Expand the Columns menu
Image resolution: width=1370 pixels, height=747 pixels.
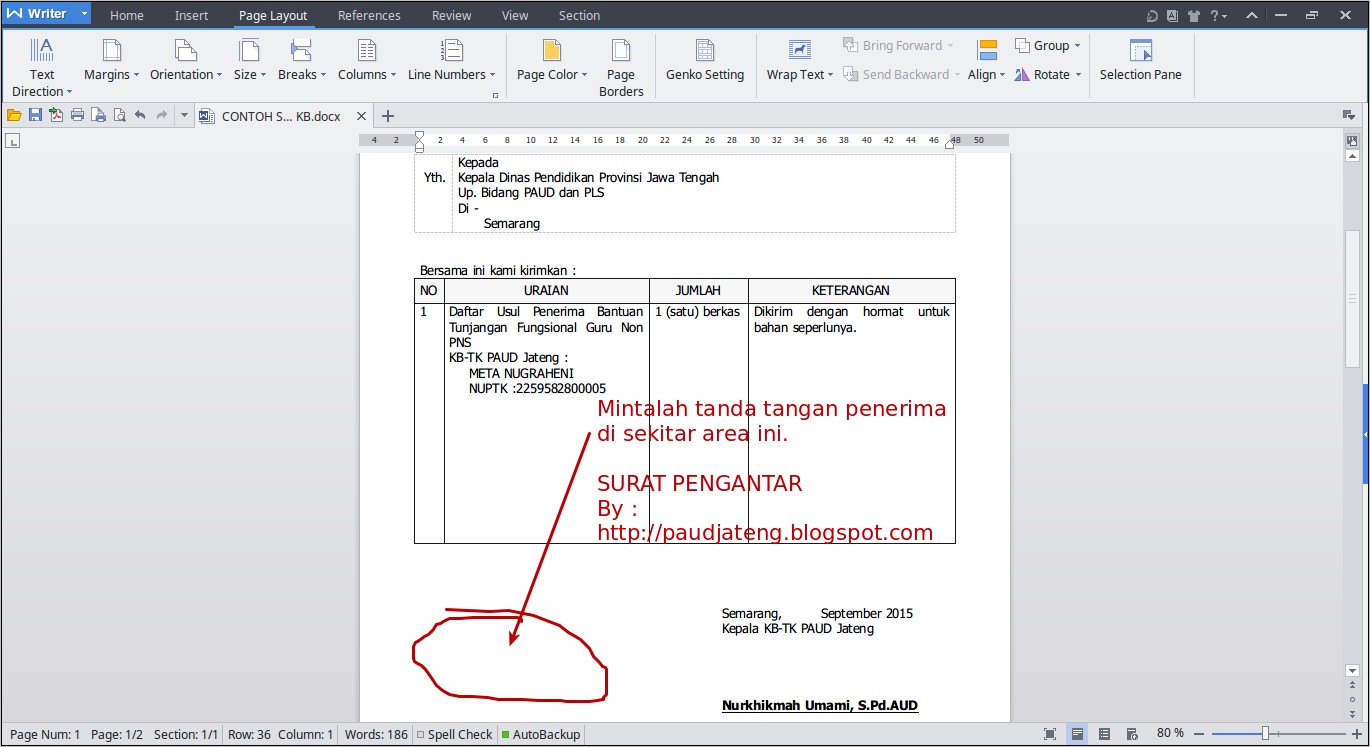pyautogui.click(x=367, y=60)
